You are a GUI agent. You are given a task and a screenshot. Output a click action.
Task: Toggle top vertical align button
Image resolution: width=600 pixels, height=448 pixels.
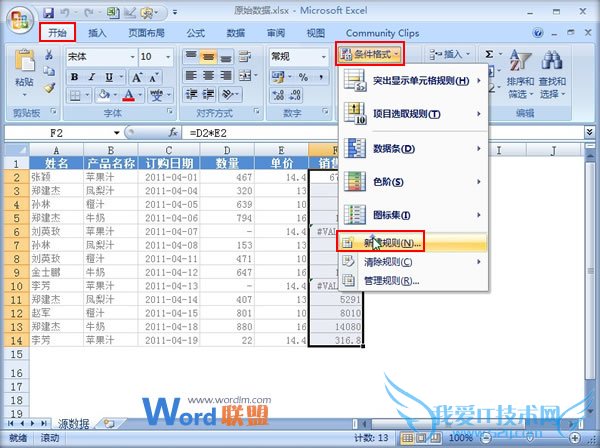[191, 57]
